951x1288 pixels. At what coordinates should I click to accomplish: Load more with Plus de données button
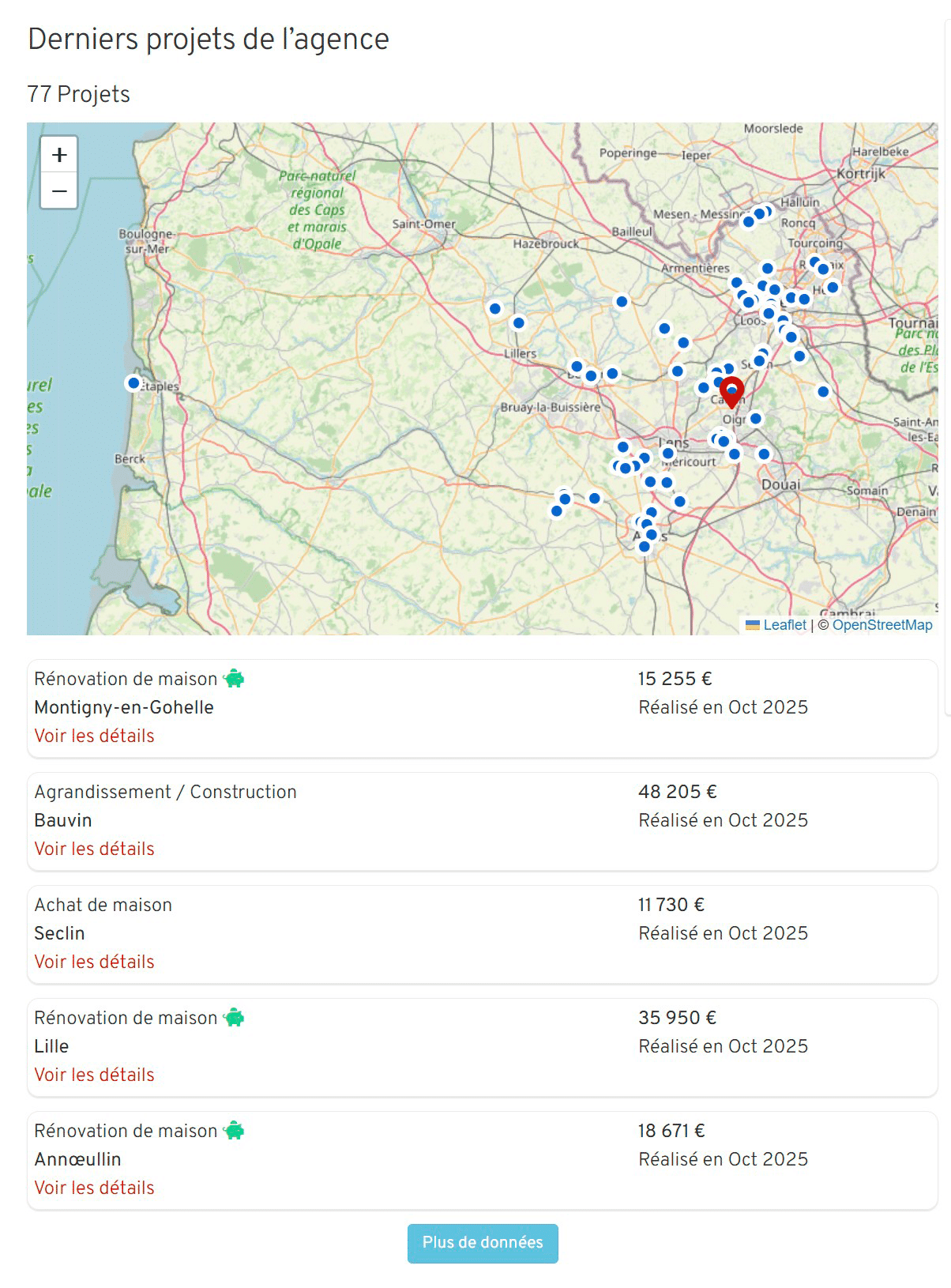(483, 1243)
